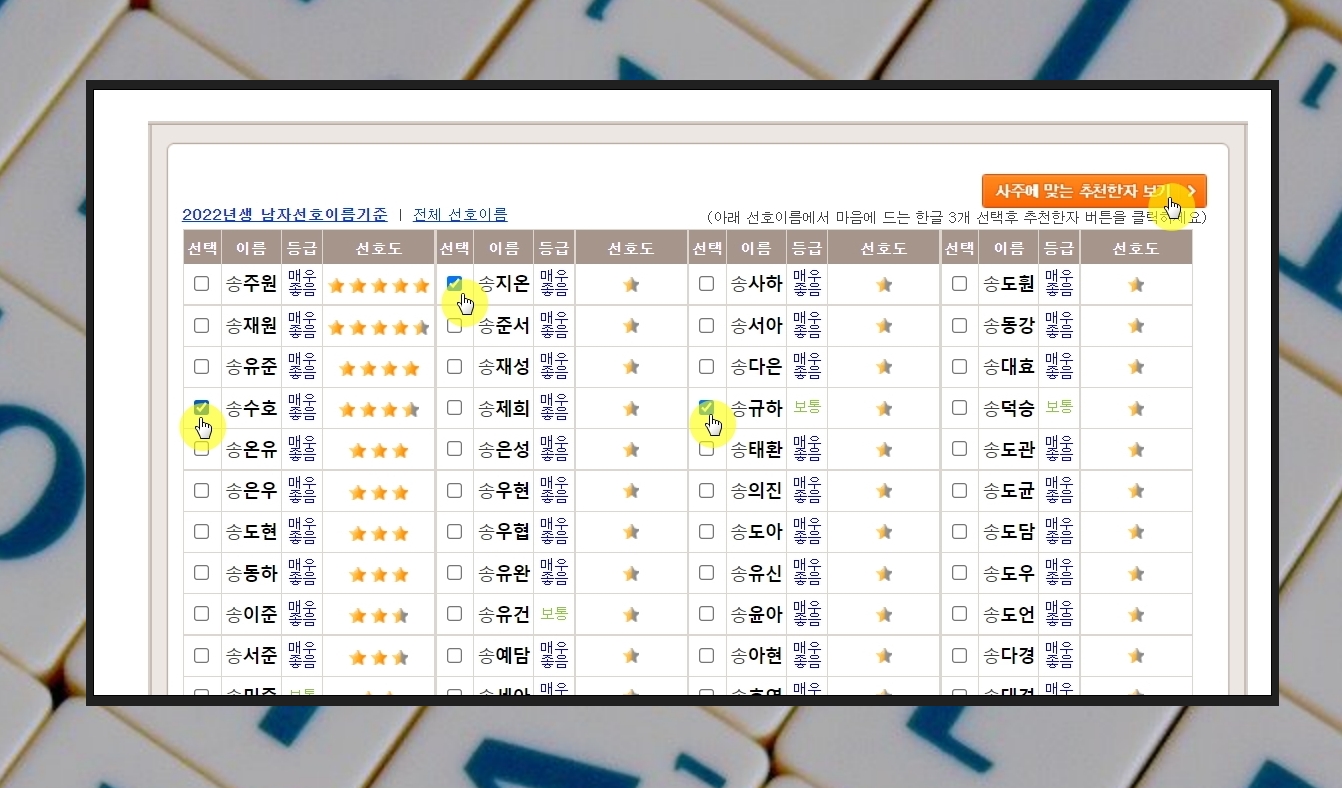The height and width of the screenshot is (788, 1342).
Task: Click the five-star rating for 송주원
Action: [x=379, y=285]
